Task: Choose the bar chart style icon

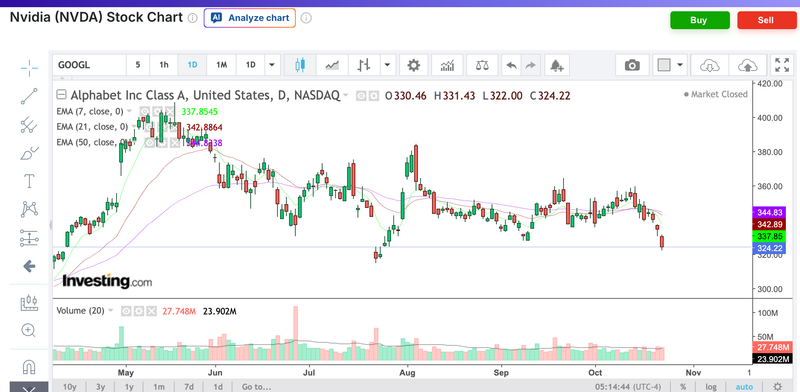Action: pyautogui.click(x=364, y=65)
